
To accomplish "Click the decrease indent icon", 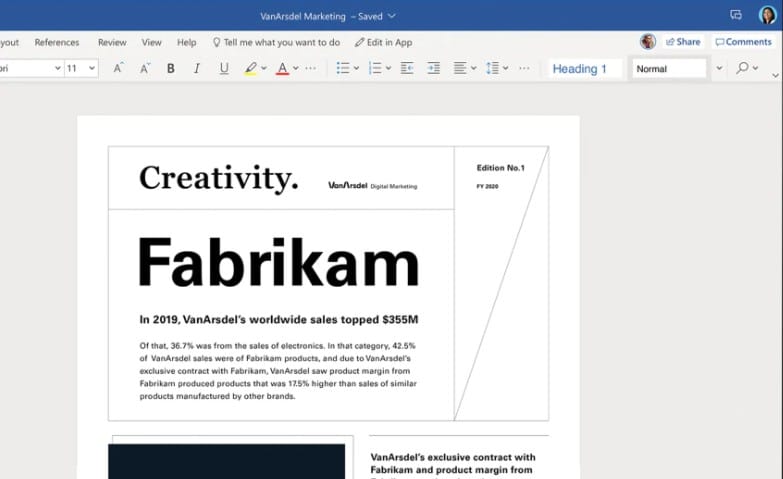I will tap(407, 68).
